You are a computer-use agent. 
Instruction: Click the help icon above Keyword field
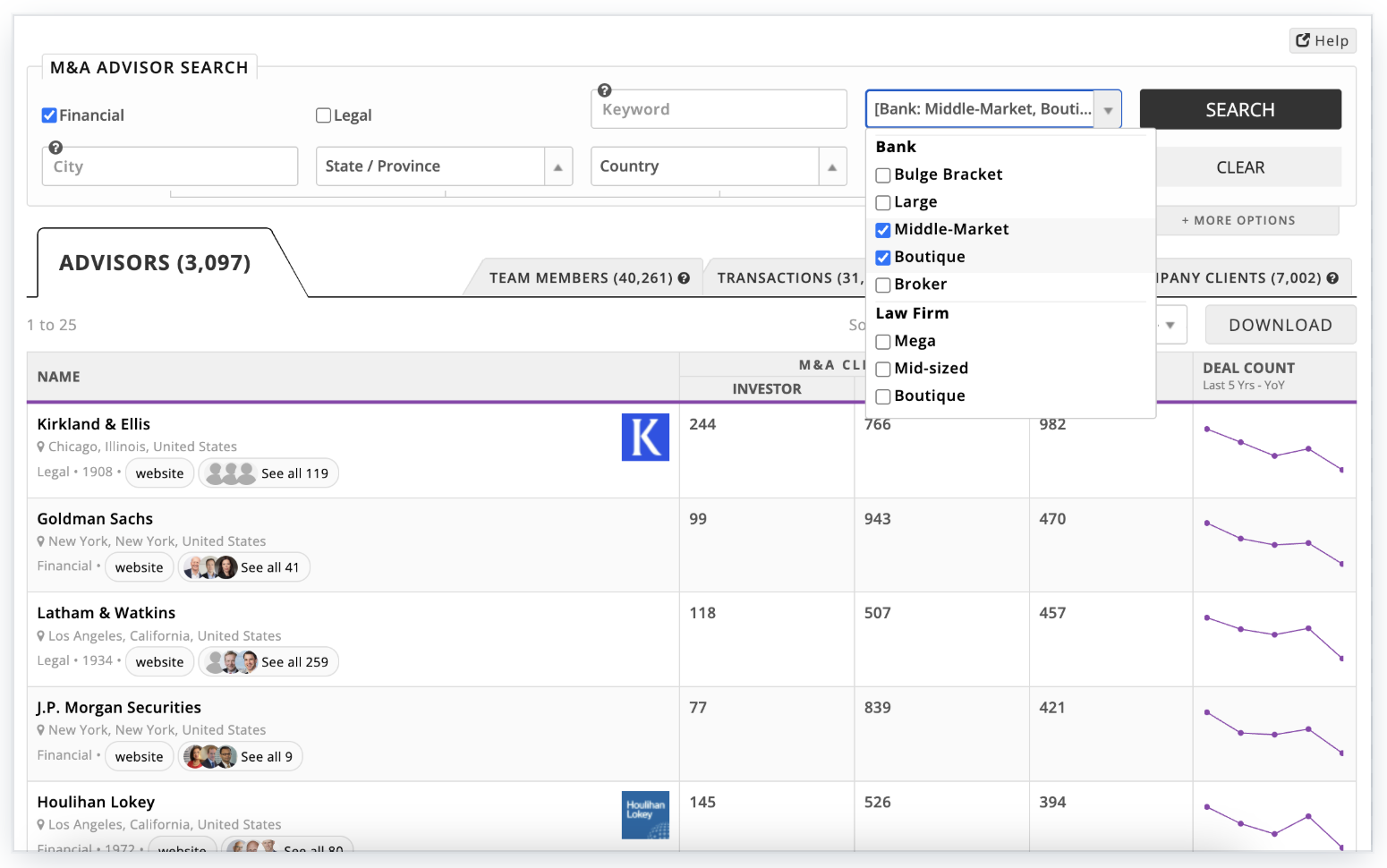point(605,90)
